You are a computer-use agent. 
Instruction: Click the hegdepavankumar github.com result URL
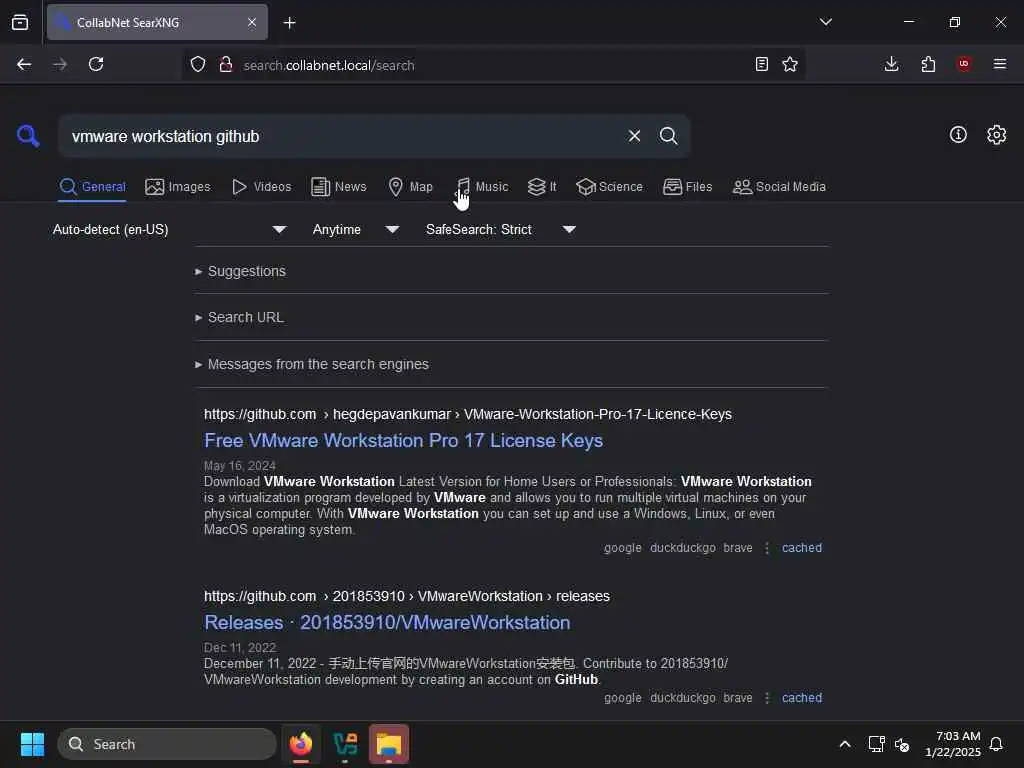(x=468, y=415)
